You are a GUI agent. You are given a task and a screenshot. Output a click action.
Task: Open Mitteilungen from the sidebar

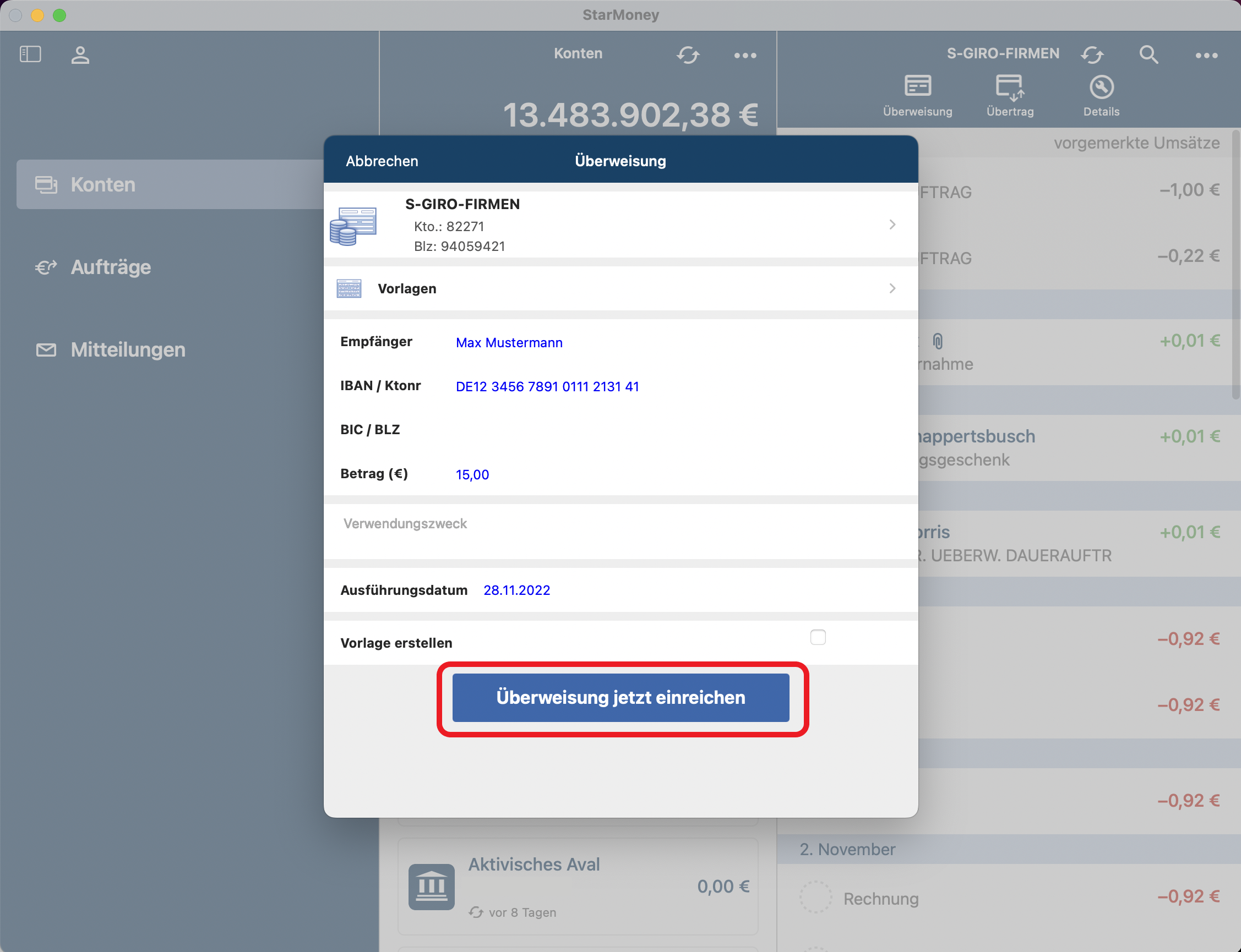click(127, 349)
